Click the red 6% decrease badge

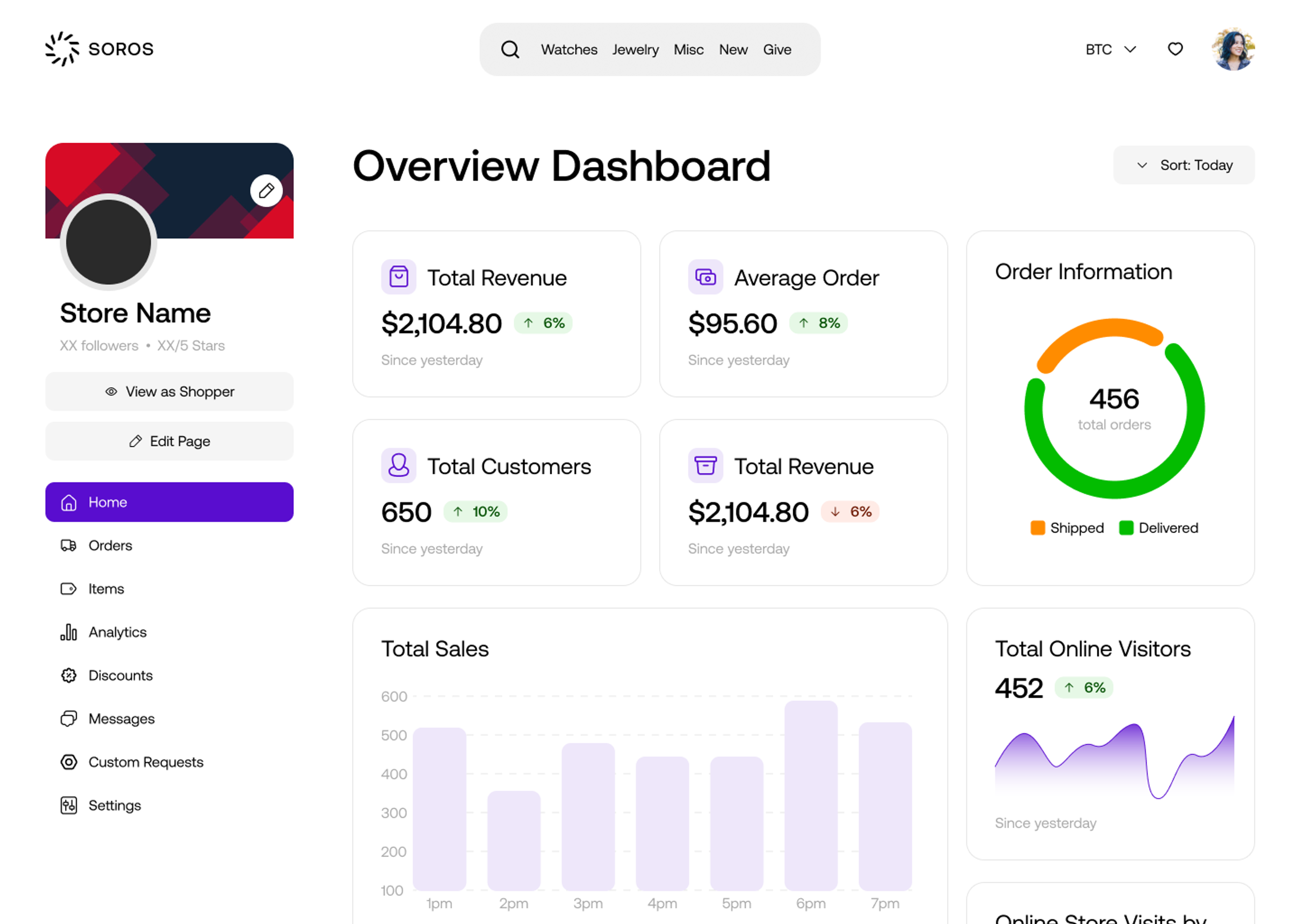[850, 512]
